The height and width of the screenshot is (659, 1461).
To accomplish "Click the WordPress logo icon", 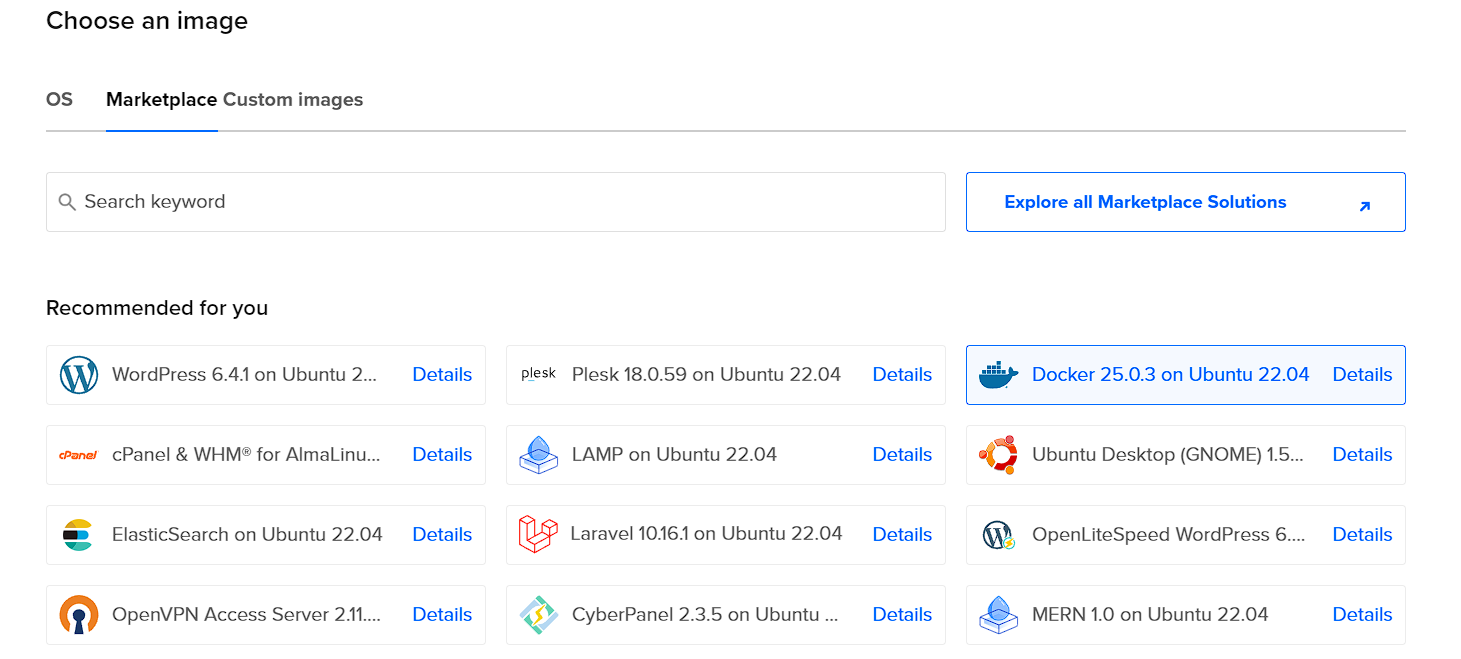I will click(79, 375).
